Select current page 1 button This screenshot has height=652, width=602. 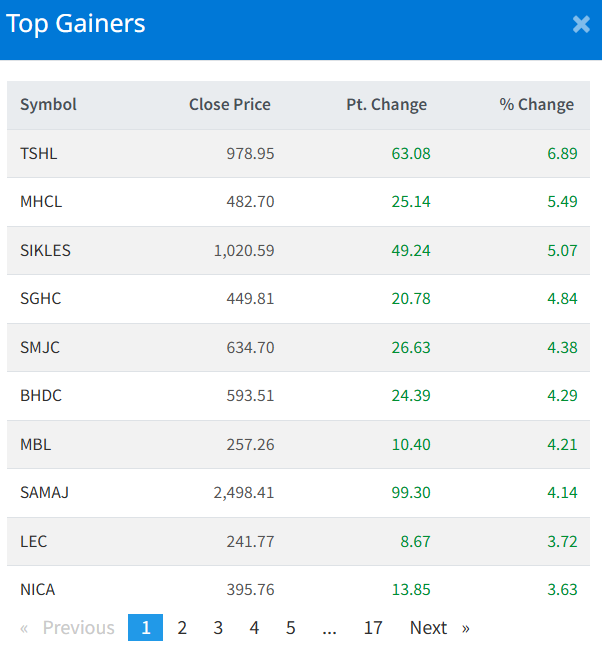146,628
